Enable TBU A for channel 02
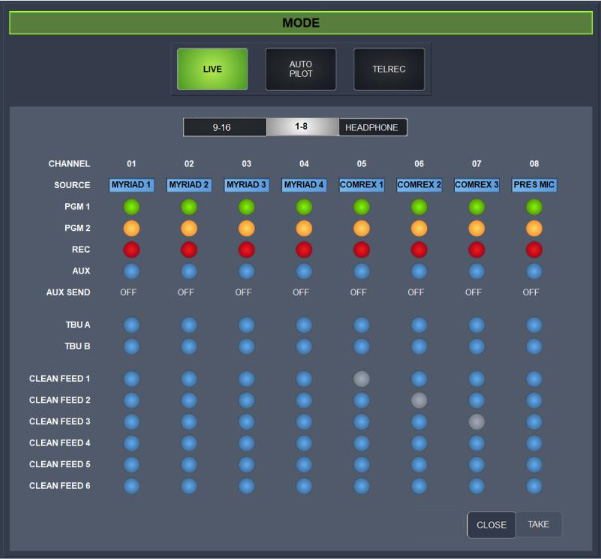This screenshot has width=601, height=559. click(x=189, y=325)
